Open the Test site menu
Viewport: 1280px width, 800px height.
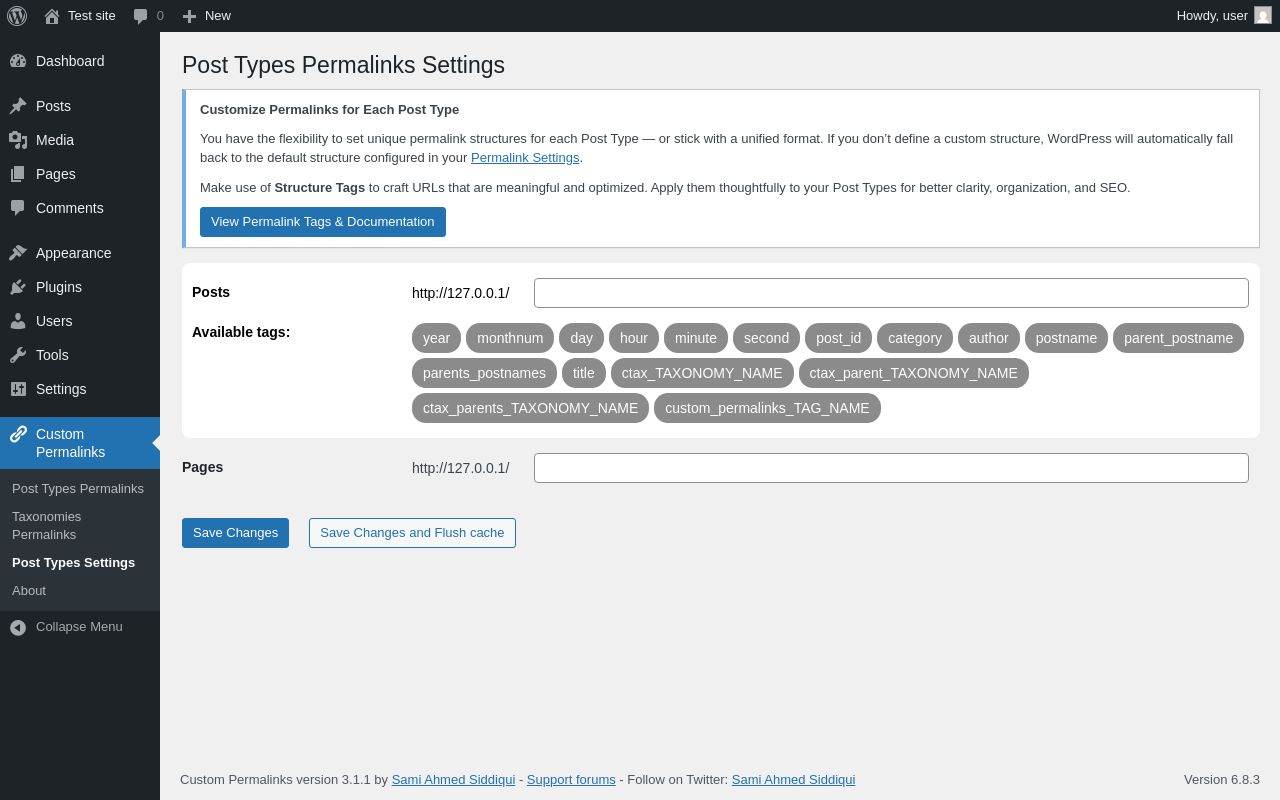click(x=80, y=16)
